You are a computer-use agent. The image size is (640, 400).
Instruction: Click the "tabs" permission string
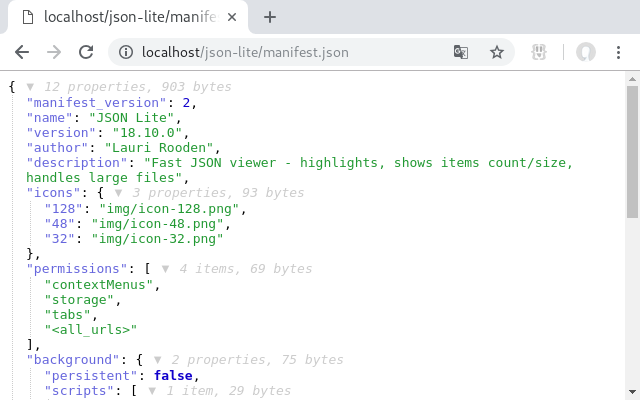67,315
